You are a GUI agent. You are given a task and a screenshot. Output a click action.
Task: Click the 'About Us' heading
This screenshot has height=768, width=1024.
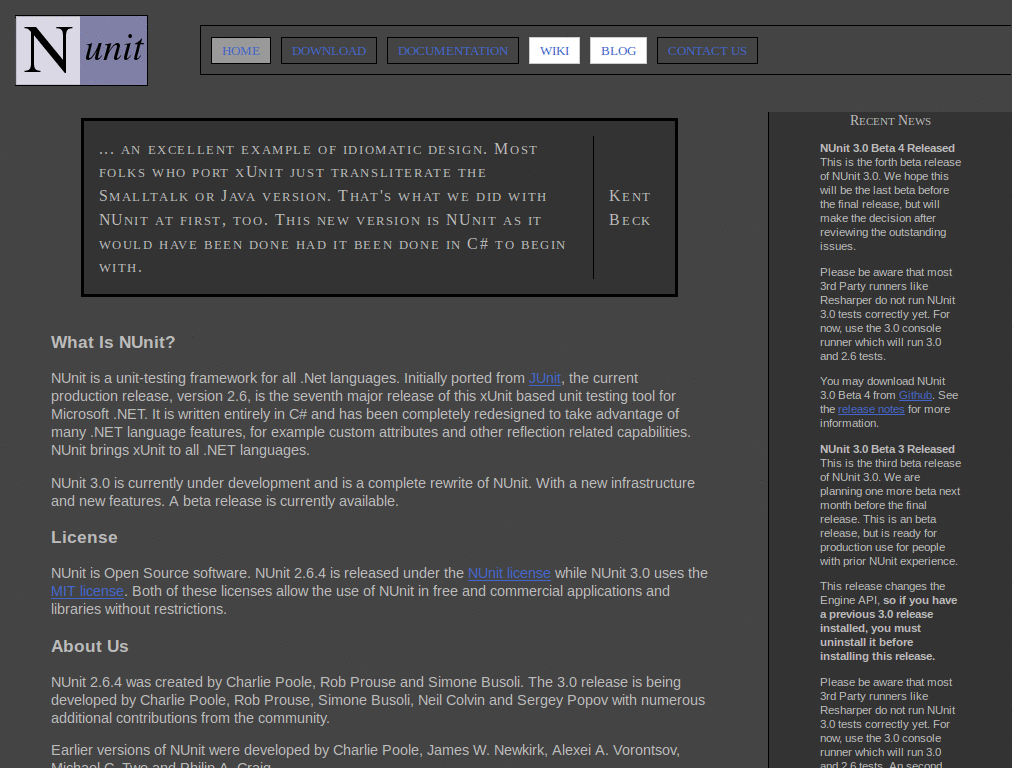pyautogui.click(x=89, y=647)
